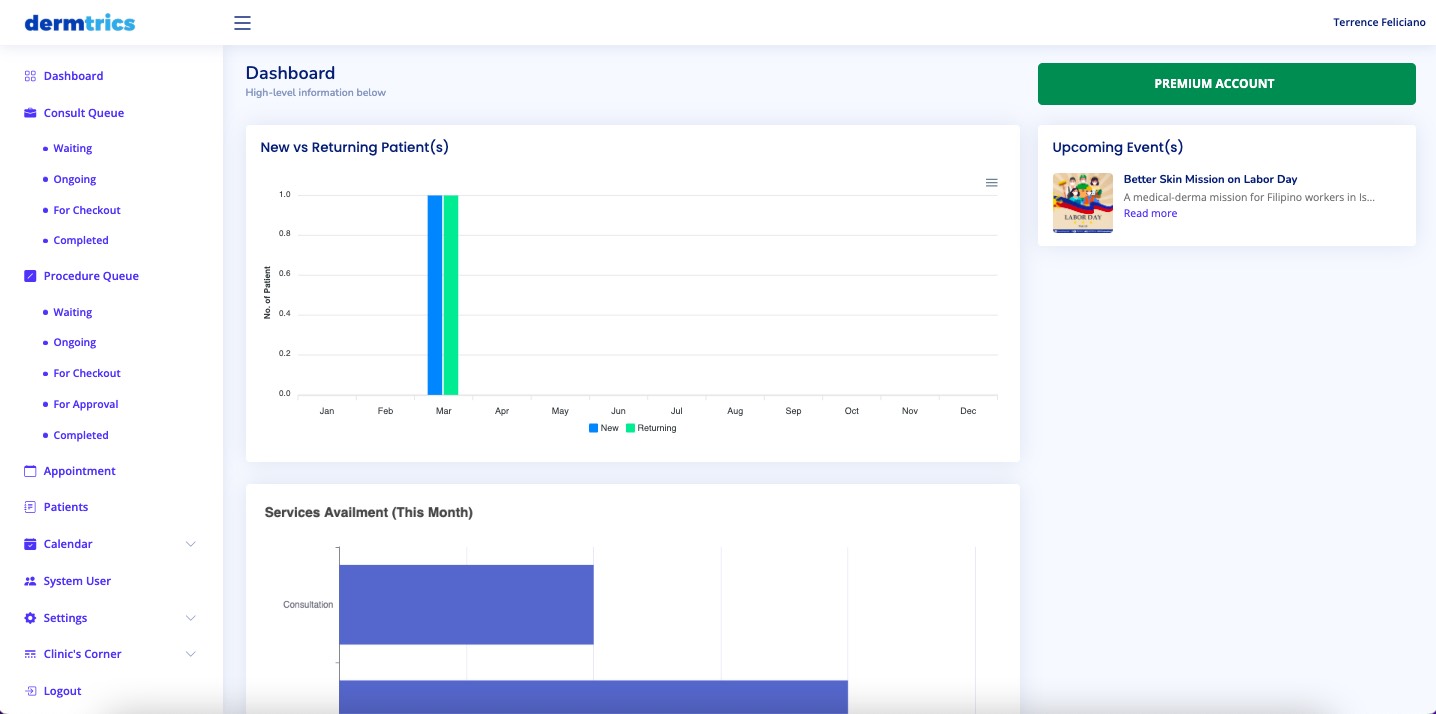Click the Calendar menu label
Viewport: 1436px width, 714px height.
click(68, 544)
